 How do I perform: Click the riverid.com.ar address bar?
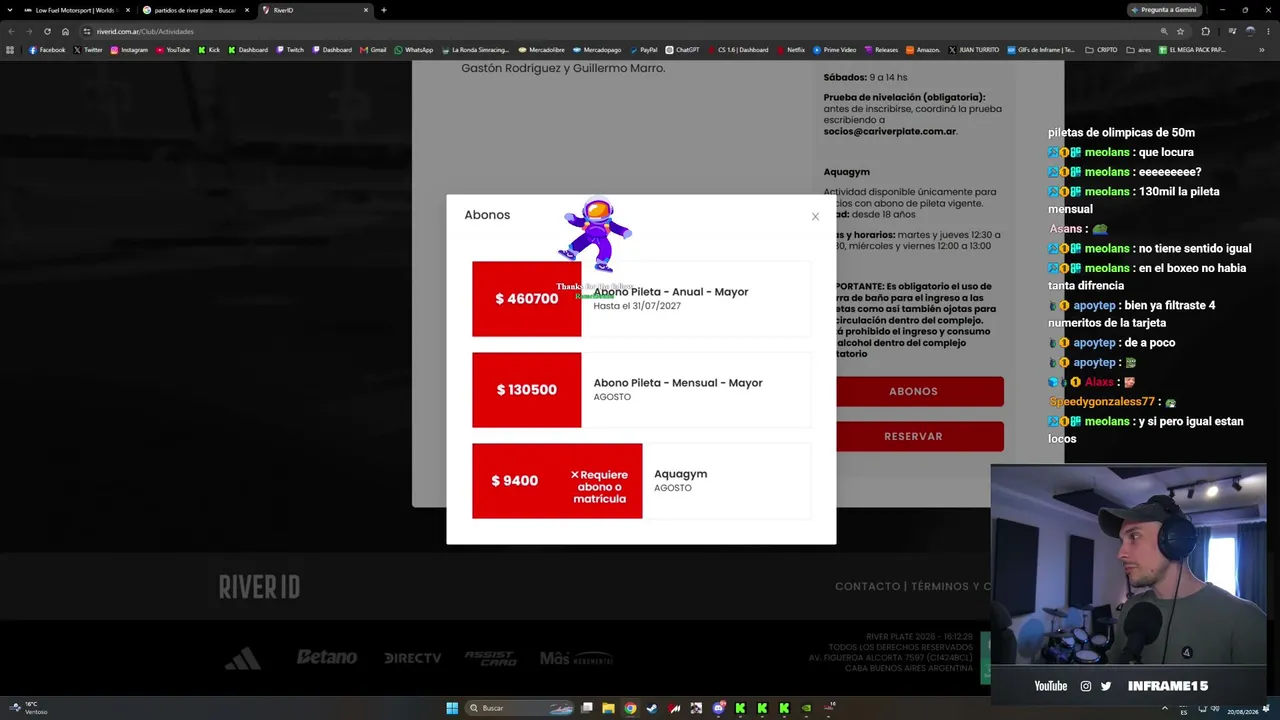click(620, 31)
